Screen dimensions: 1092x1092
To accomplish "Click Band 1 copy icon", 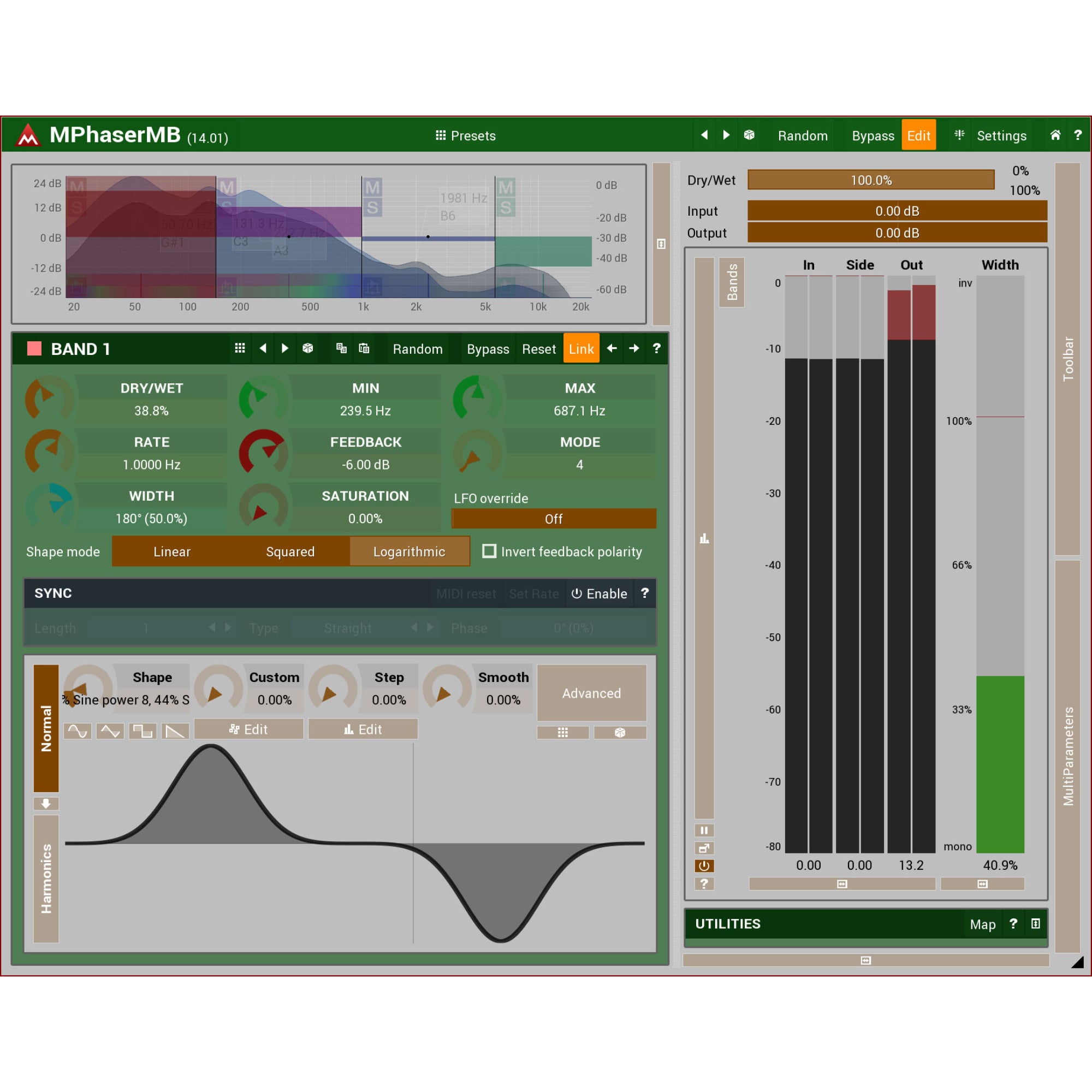I will point(341,348).
